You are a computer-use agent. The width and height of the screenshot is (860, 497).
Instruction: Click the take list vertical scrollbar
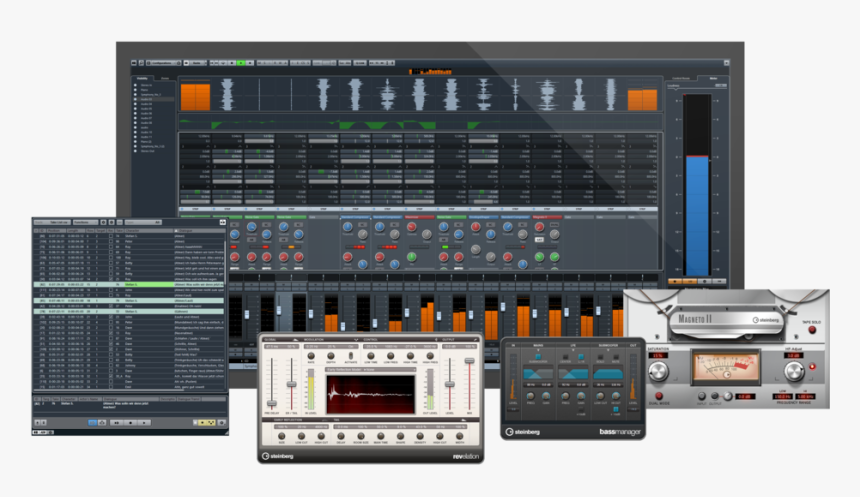pos(225,264)
